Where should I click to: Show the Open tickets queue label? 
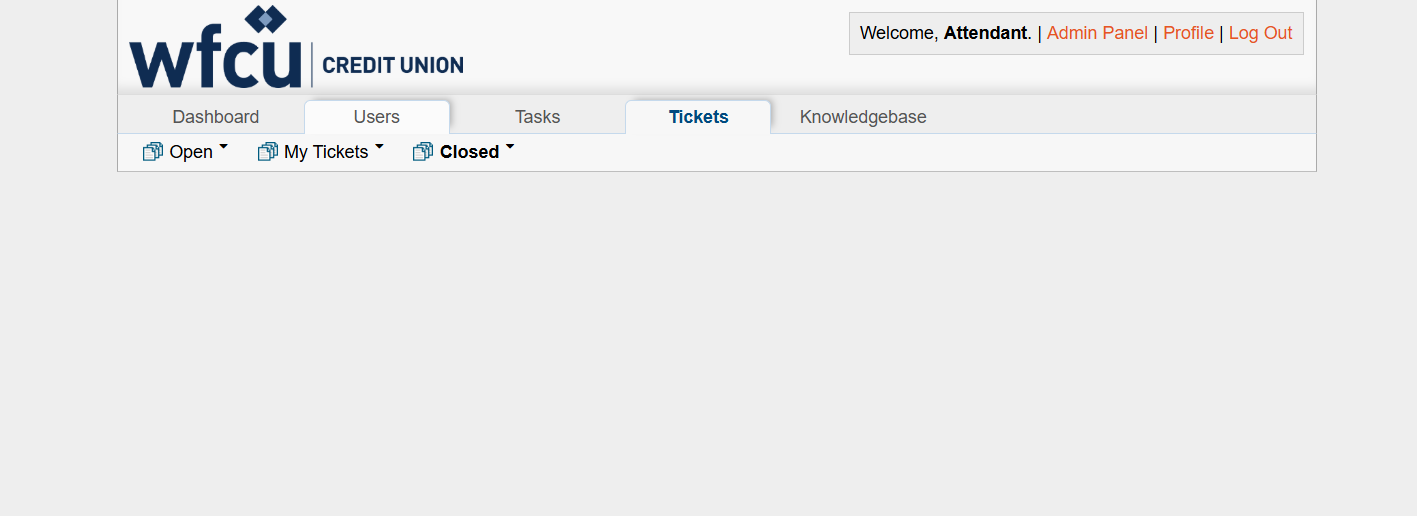coord(191,152)
